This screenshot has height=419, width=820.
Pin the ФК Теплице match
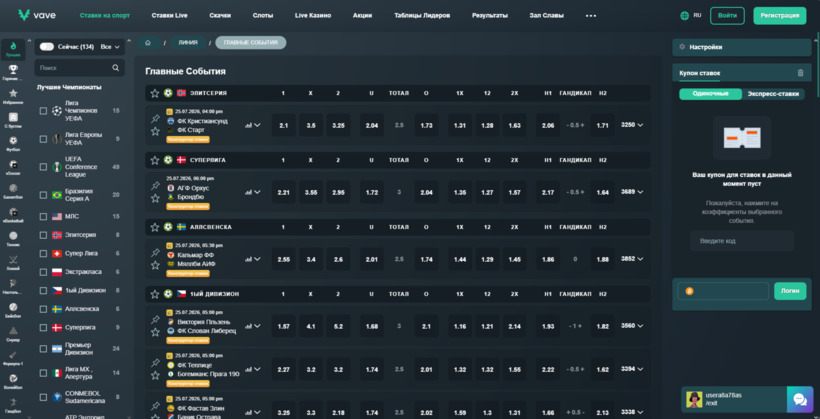click(155, 363)
